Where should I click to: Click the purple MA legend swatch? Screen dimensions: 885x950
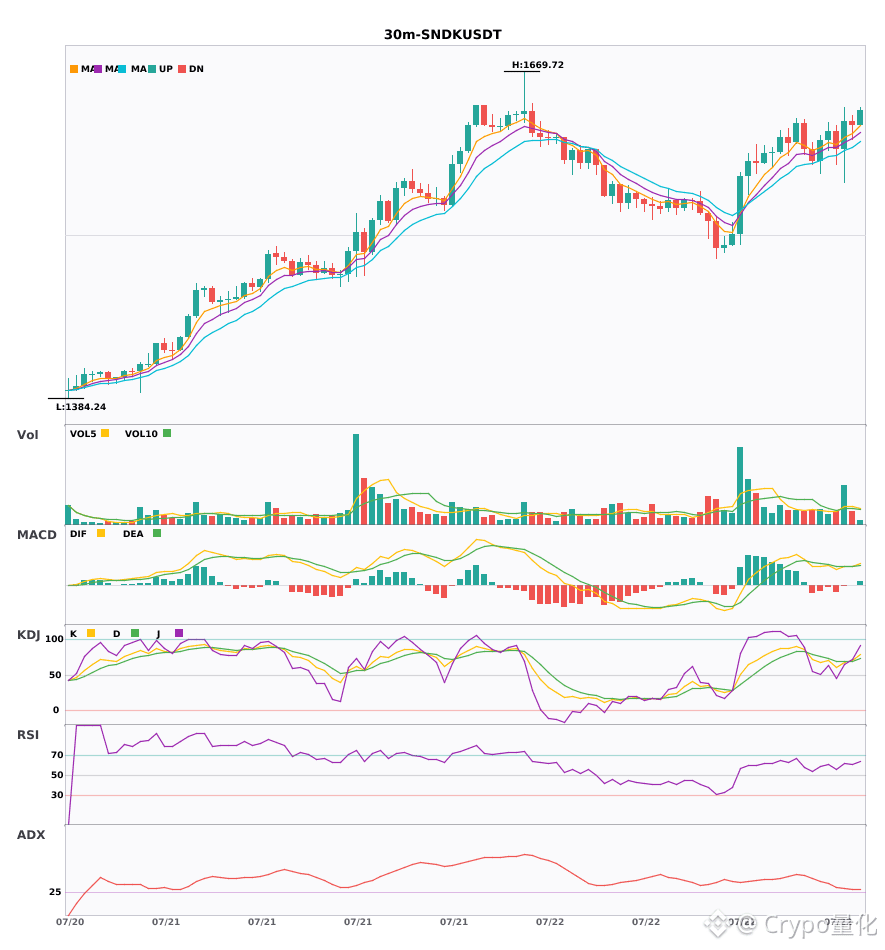(x=98, y=69)
